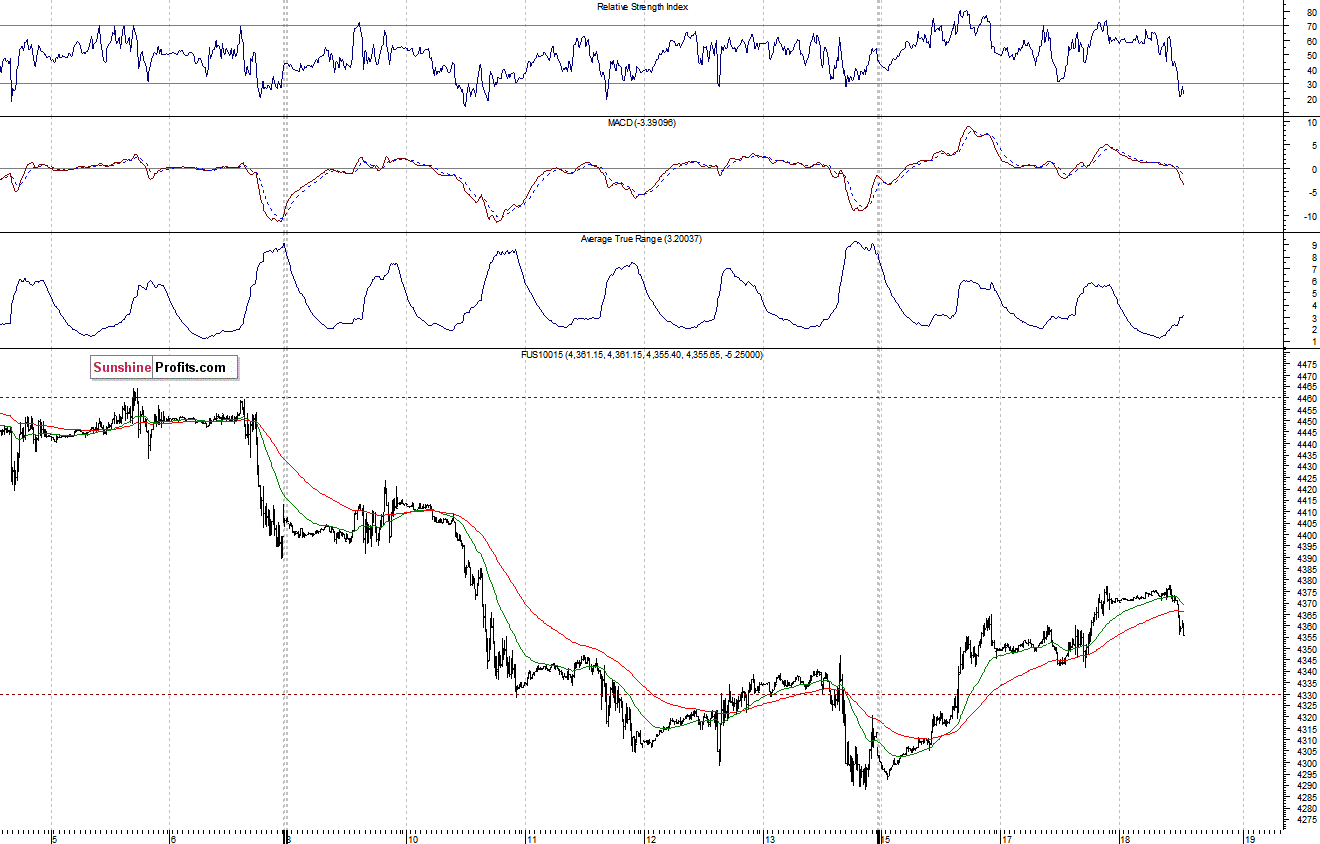Click price axis label 4400
This screenshot has height=844, width=1320.
(x=1305, y=536)
